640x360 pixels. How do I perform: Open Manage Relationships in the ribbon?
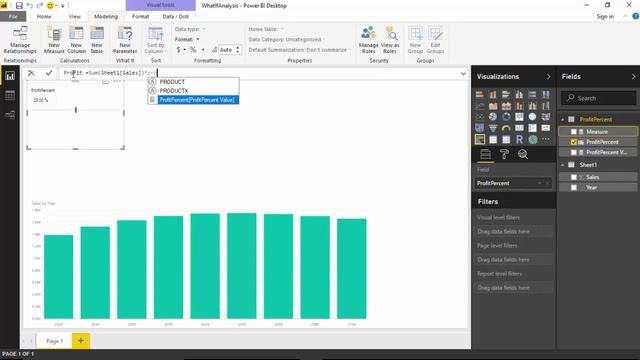[x=20, y=40]
